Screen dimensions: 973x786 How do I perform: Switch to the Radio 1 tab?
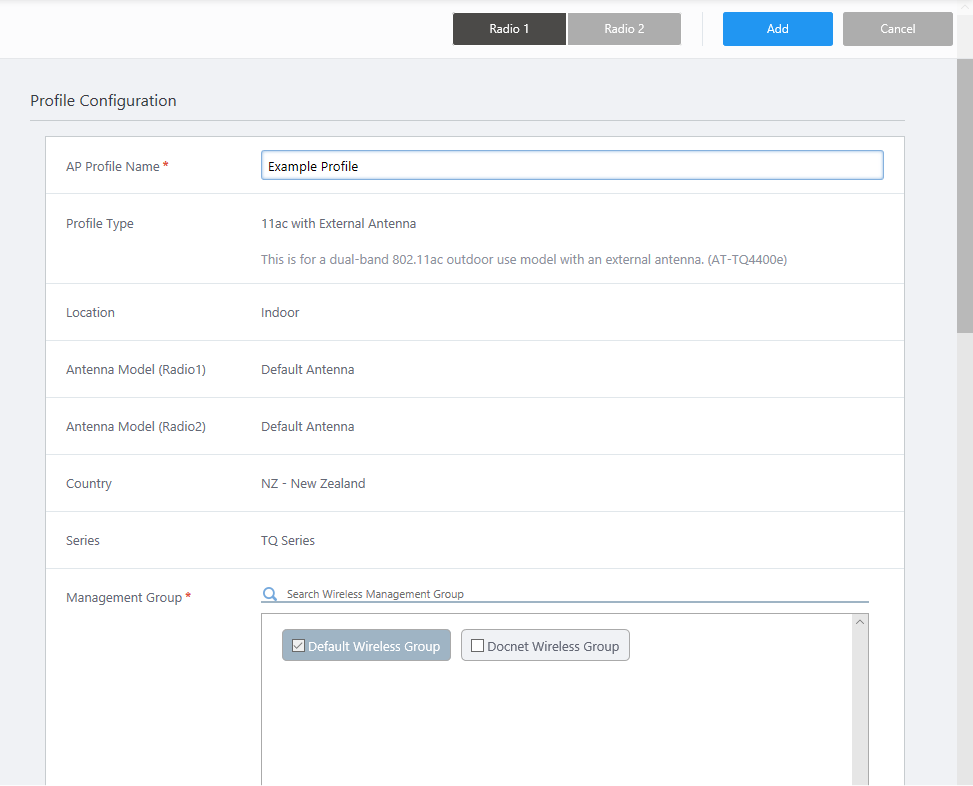point(509,29)
